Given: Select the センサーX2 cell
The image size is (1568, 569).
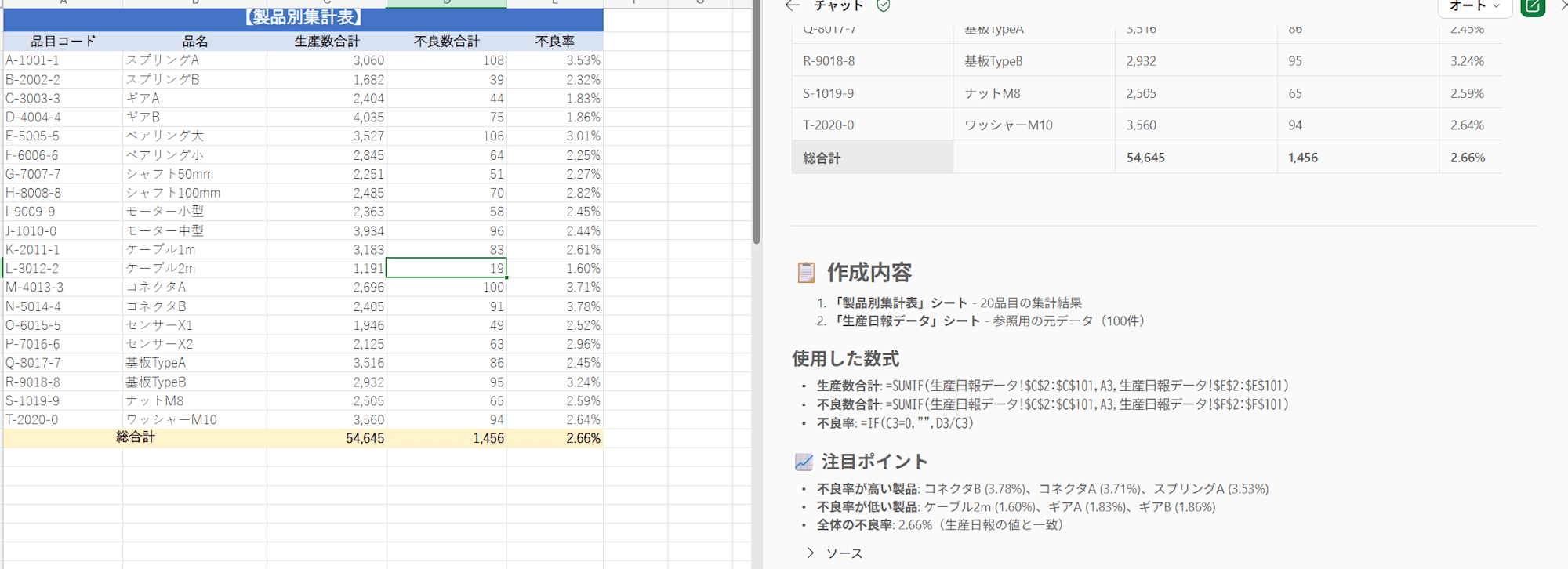Looking at the screenshot, I should (x=194, y=344).
